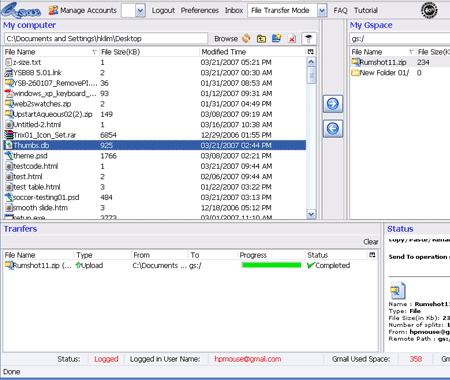Viewport: 450px width, 380px height.
Task: Click the Gspace path field gs:/
Action: point(399,39)
